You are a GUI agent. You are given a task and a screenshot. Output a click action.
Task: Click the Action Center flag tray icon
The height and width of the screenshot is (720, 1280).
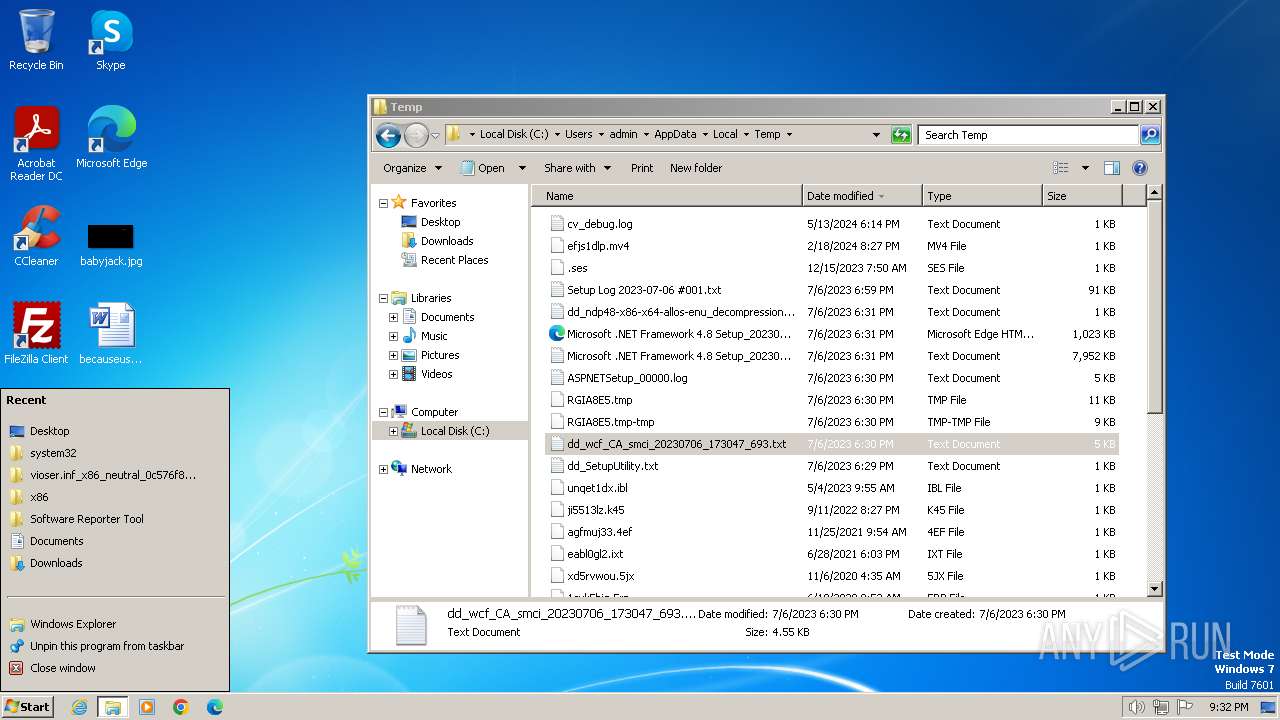click(x=1184, y=707)
